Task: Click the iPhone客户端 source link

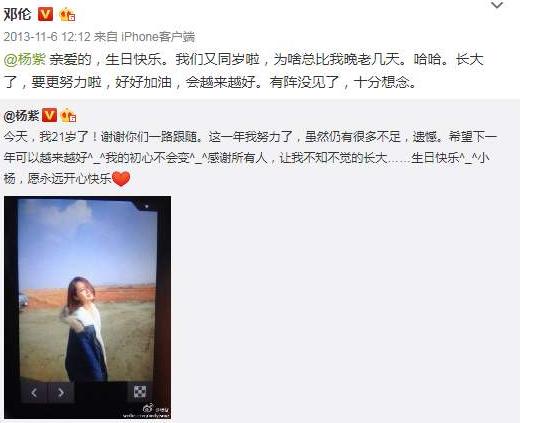Action: tap(158, 37)
